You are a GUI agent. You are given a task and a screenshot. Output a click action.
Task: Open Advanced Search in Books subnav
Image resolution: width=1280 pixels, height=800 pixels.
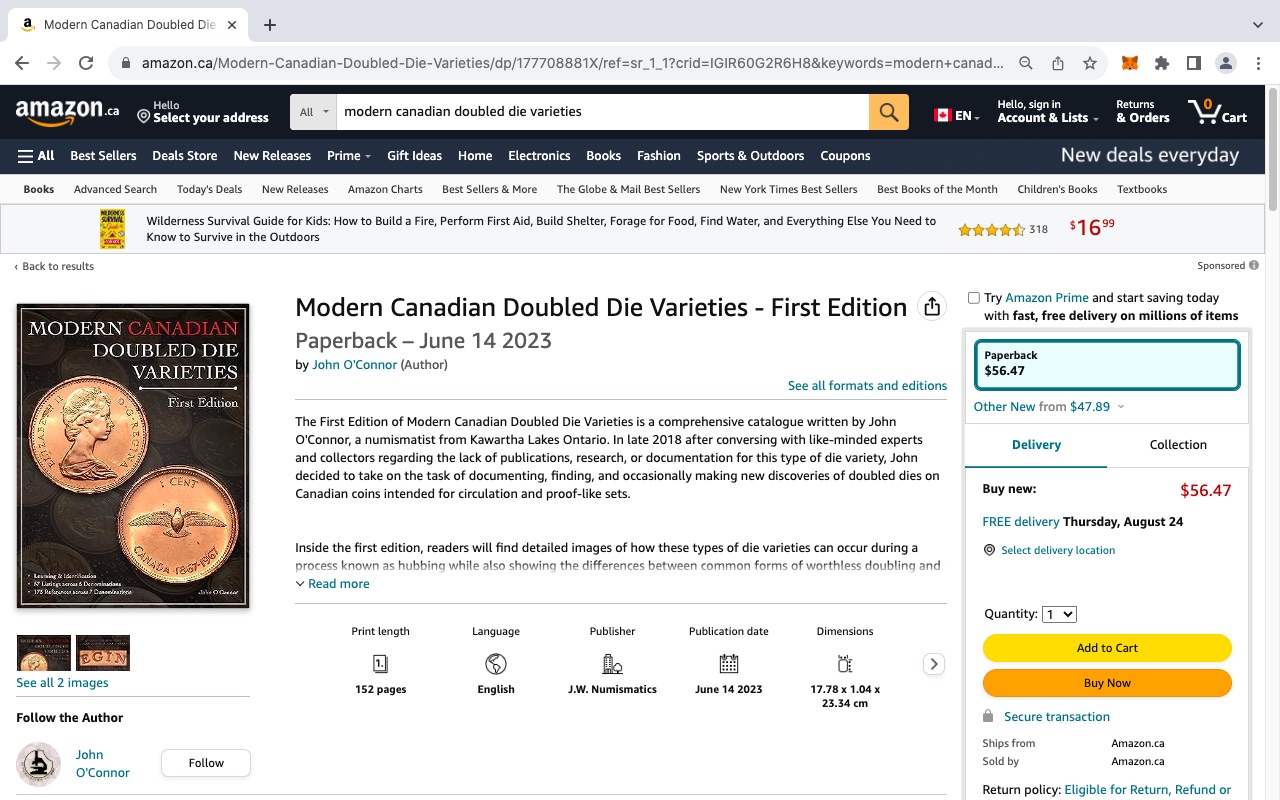point(115,189)
